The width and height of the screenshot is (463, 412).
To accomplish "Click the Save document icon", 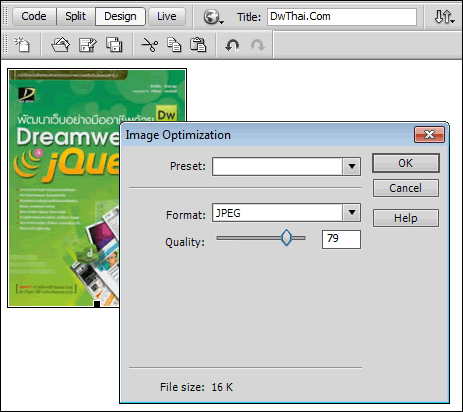I will [88, 45].
